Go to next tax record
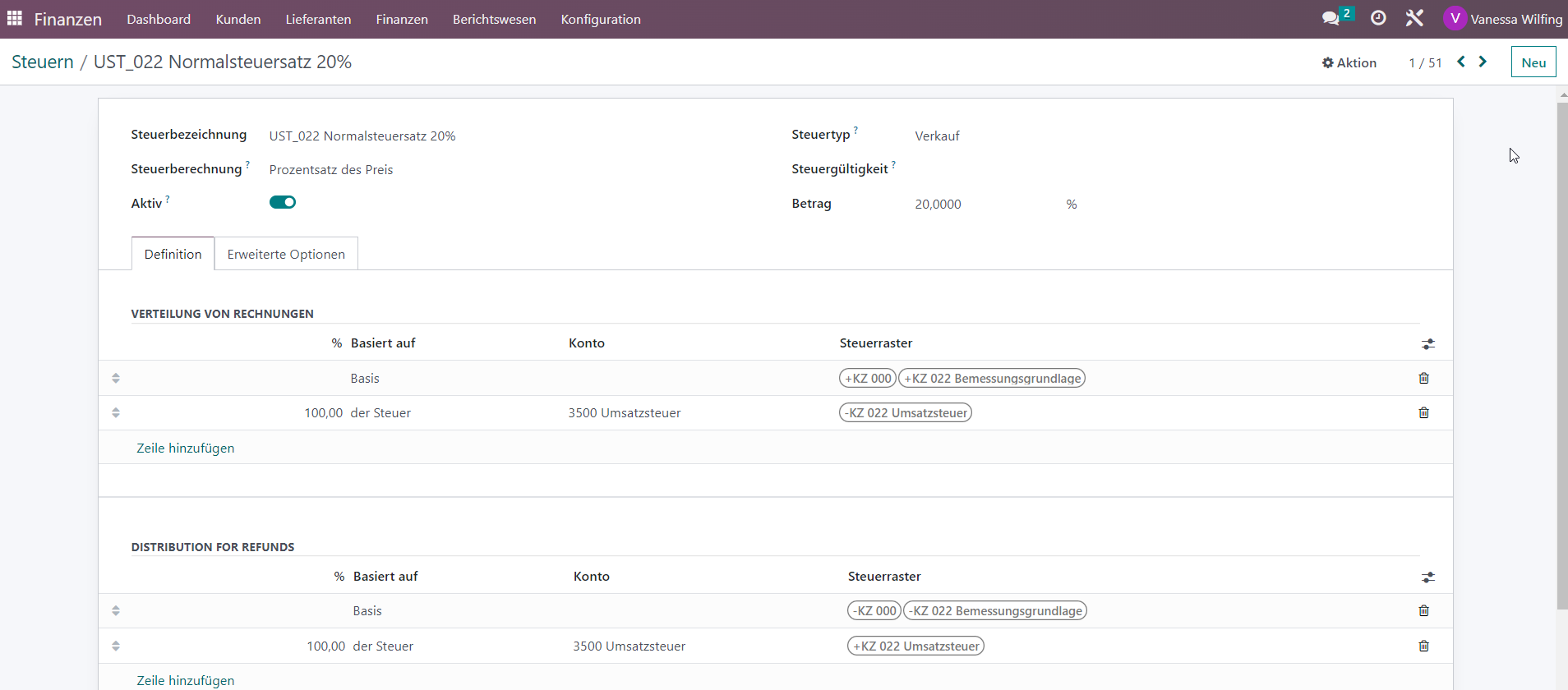The image size is (1568, 690). point(1483,62)
